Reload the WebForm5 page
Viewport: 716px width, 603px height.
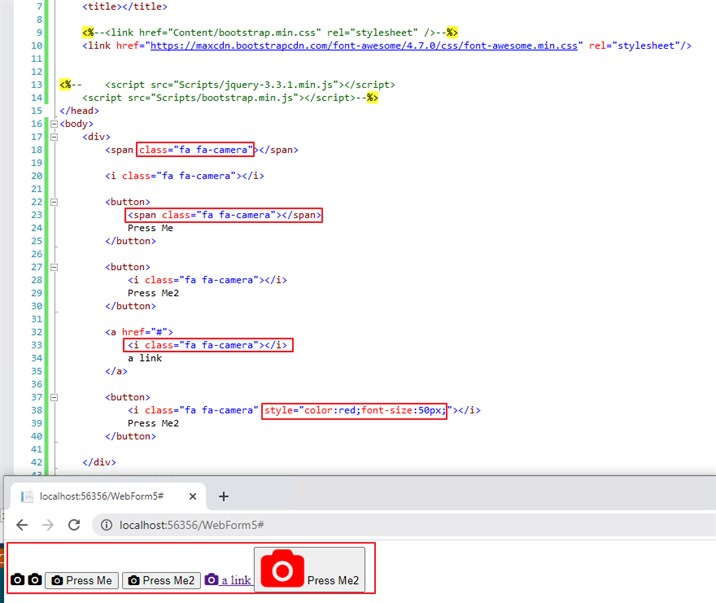pos(74,525)
